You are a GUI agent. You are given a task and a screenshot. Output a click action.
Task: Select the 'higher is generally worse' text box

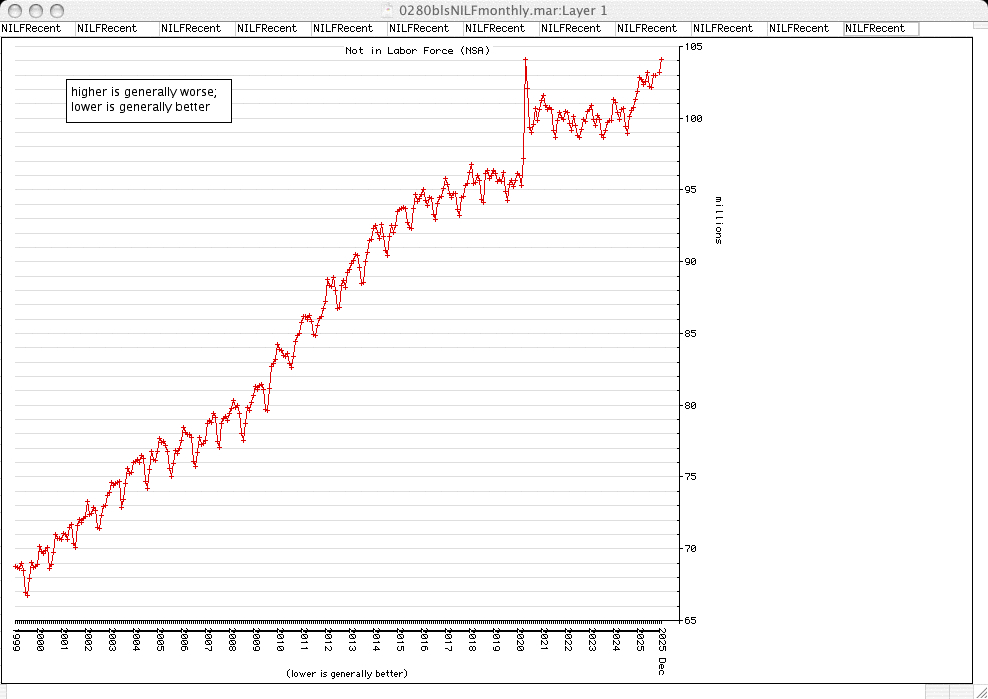tap(148, 100)
